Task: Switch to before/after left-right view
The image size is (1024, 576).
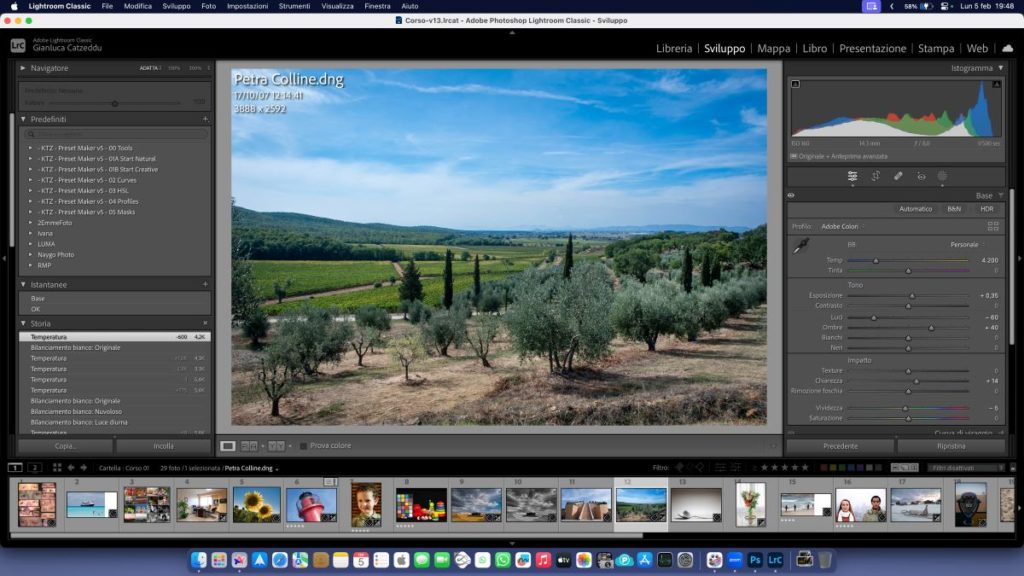Action: coord(249,446)
